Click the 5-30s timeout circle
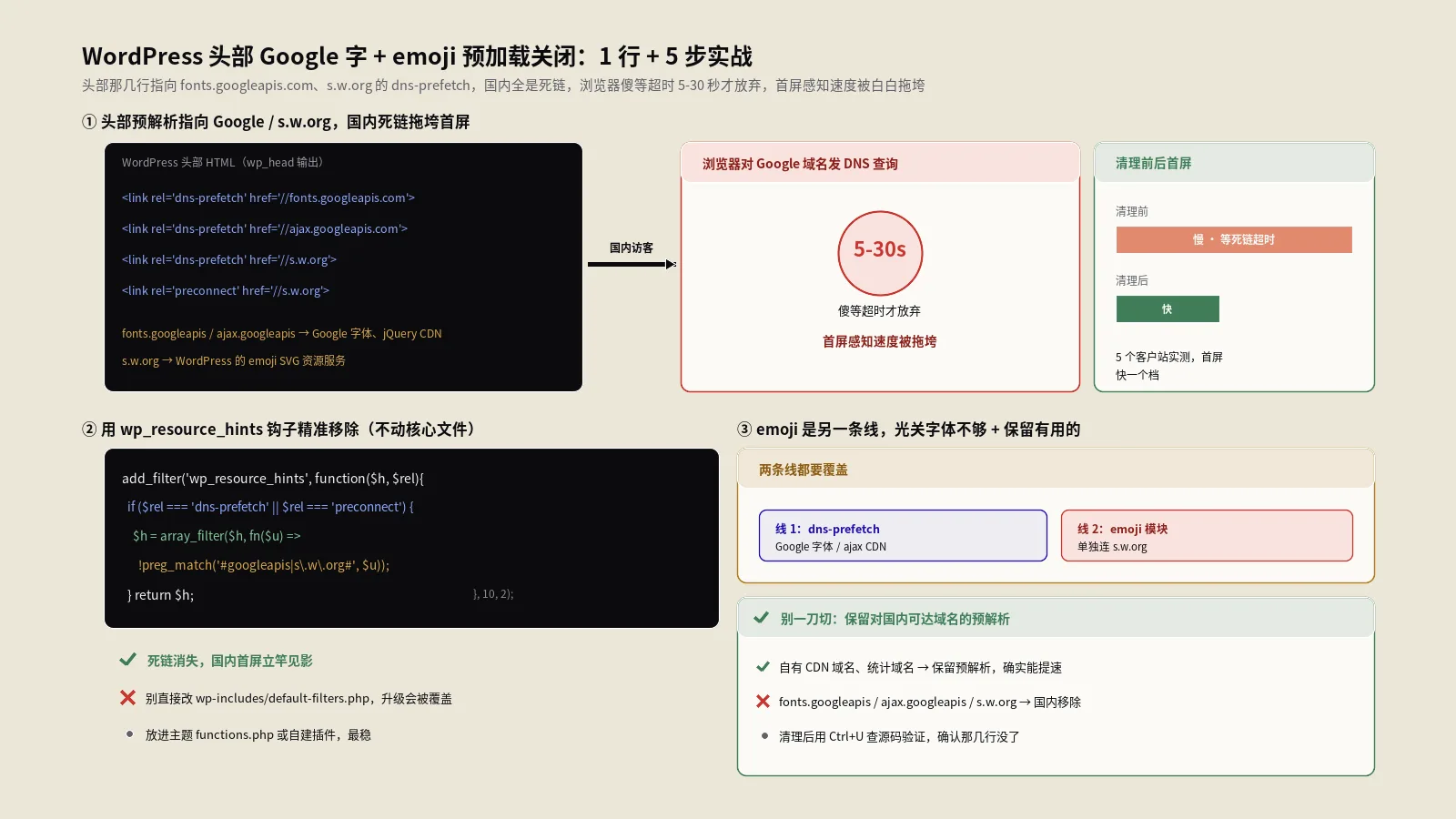The height and width of the screenshot is (819, 1456). point(880,253)
